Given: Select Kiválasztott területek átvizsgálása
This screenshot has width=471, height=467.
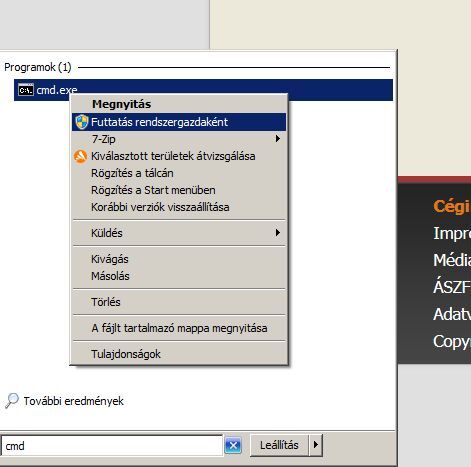Looking at the screenshot, I should (179, 156).
